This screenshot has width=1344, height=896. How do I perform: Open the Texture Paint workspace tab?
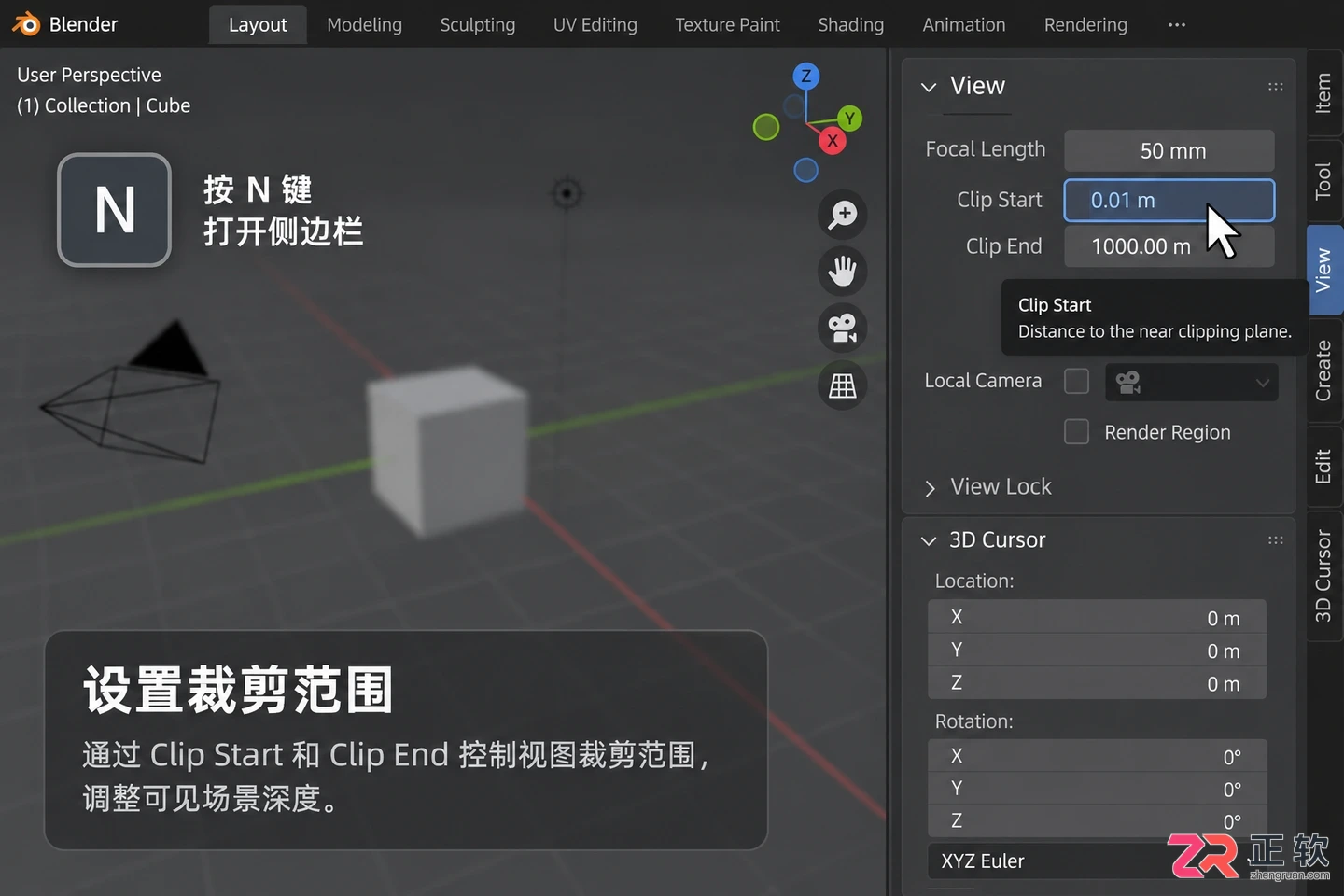point(728,25)
